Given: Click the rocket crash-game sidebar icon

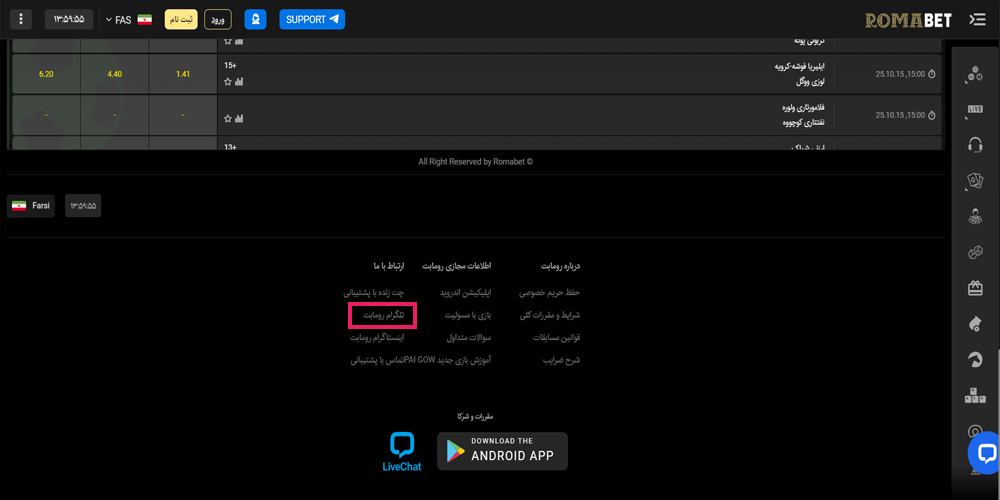Looking at the screenshot, I should (974, 324).
